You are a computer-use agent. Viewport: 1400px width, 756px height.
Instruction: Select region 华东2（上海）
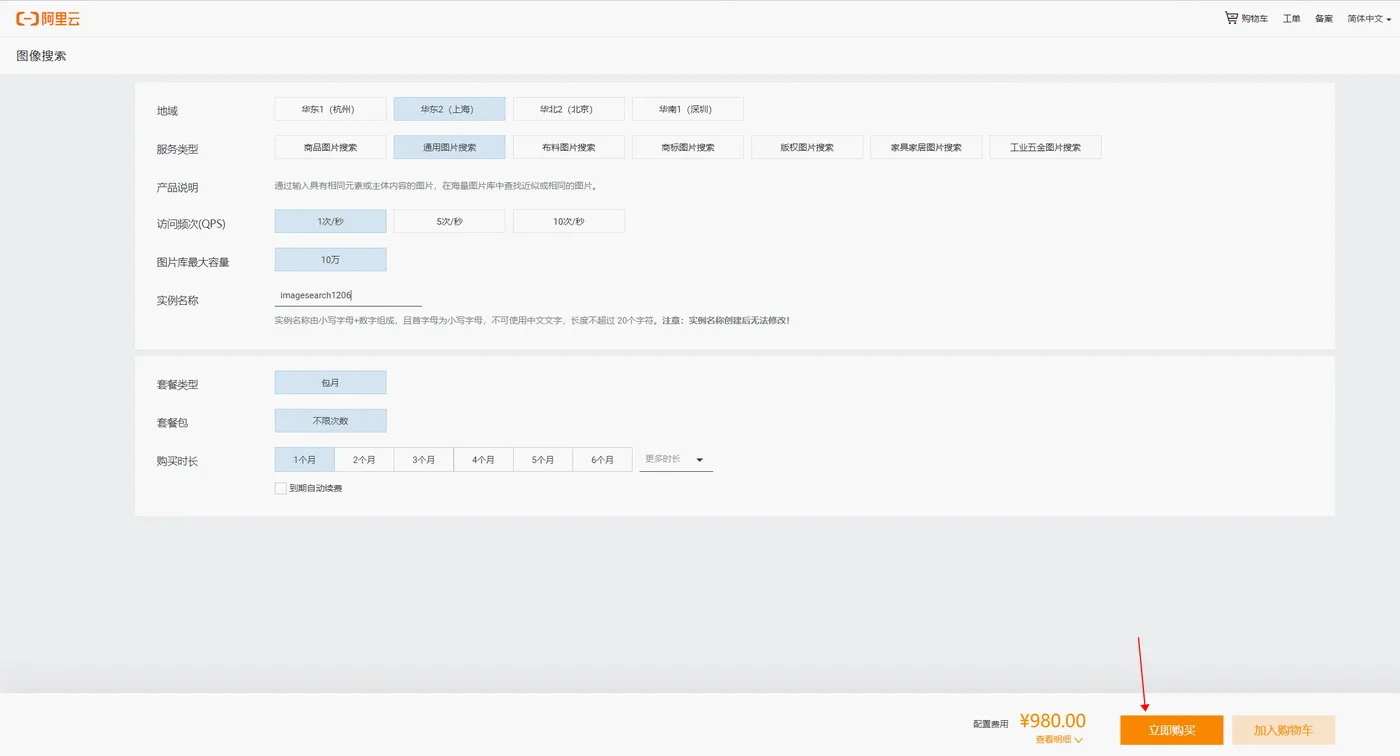click(x=449, y=109)
